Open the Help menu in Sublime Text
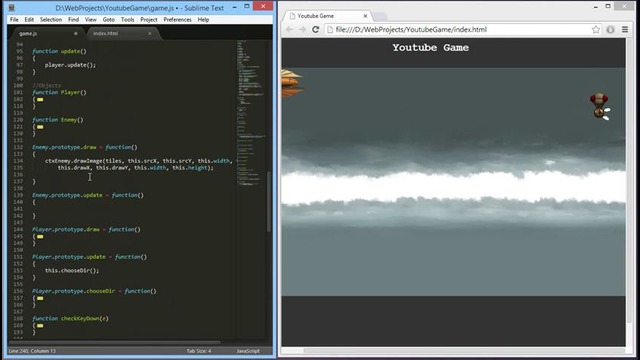 (x=203, y=20)
